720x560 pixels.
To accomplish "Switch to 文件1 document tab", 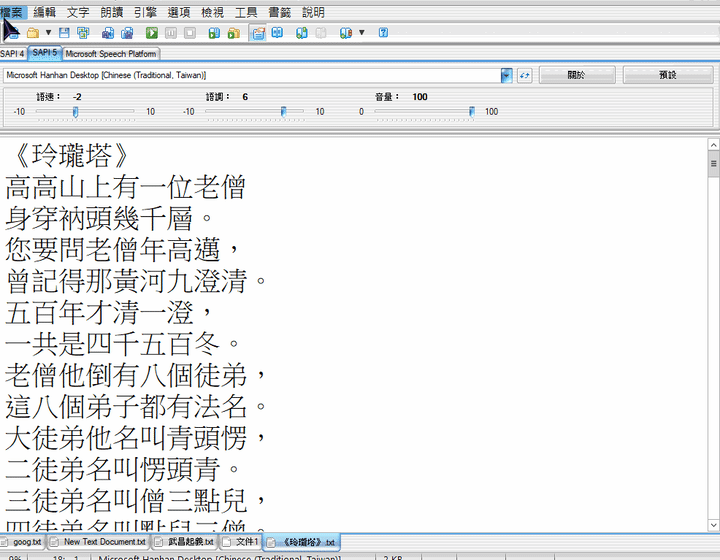I will [x=241, y=542].
